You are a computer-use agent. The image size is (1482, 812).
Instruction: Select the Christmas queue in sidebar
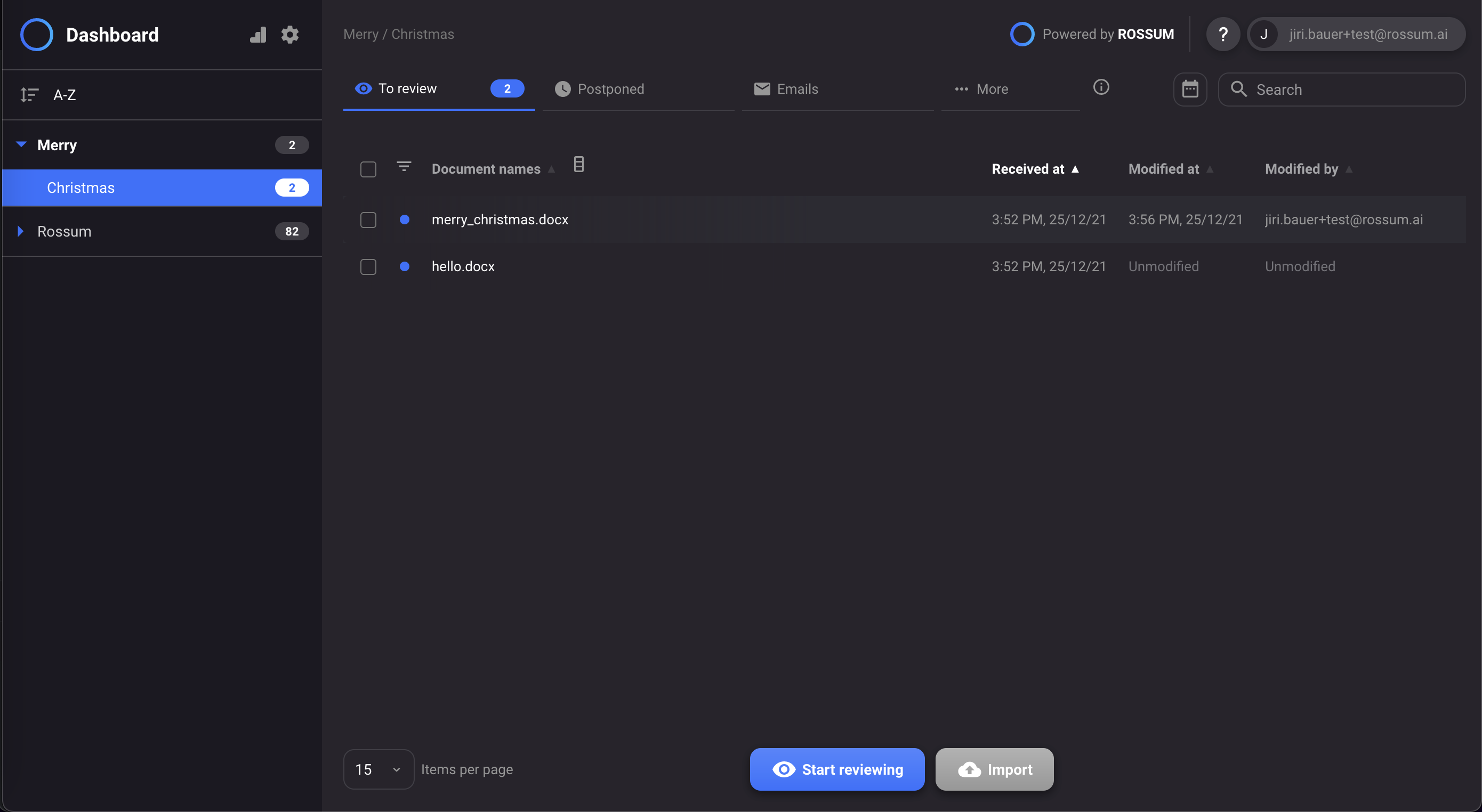click(x=162, y=188)
